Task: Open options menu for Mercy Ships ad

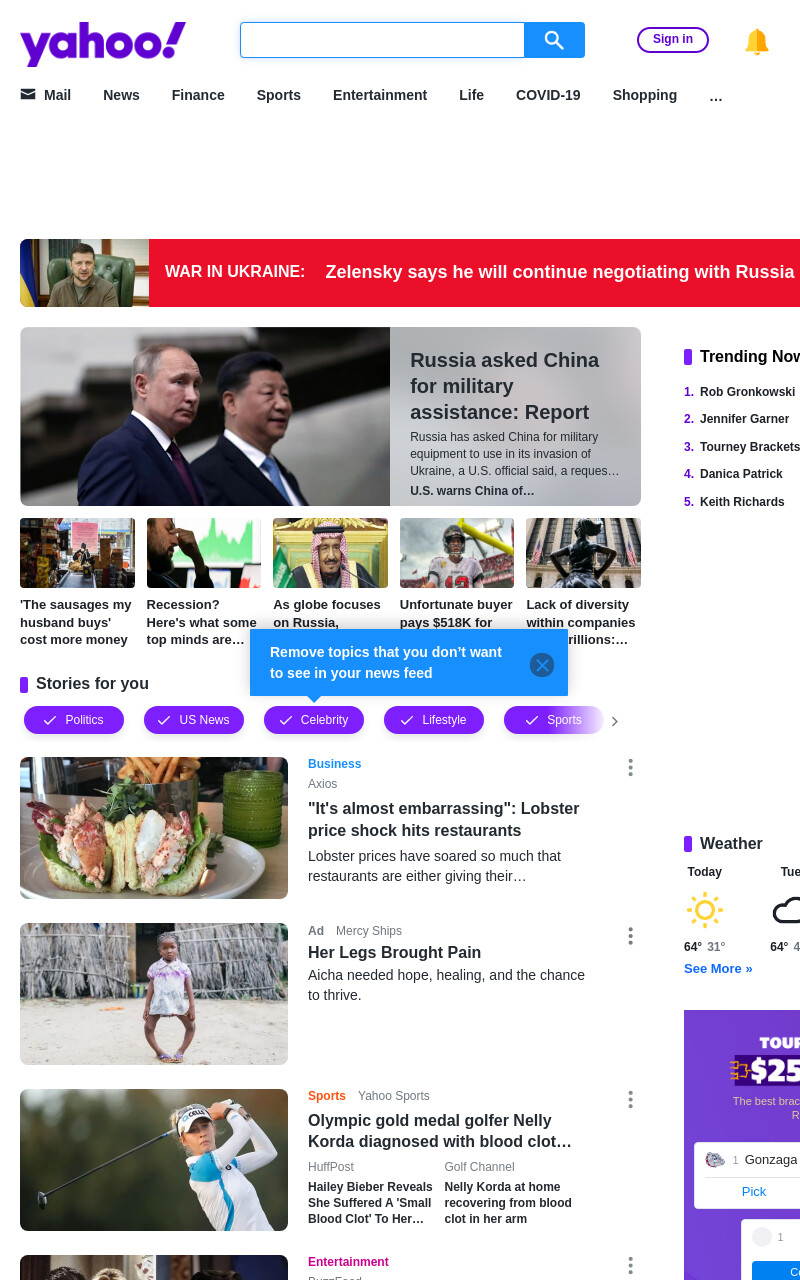Action: coord(630,936)
